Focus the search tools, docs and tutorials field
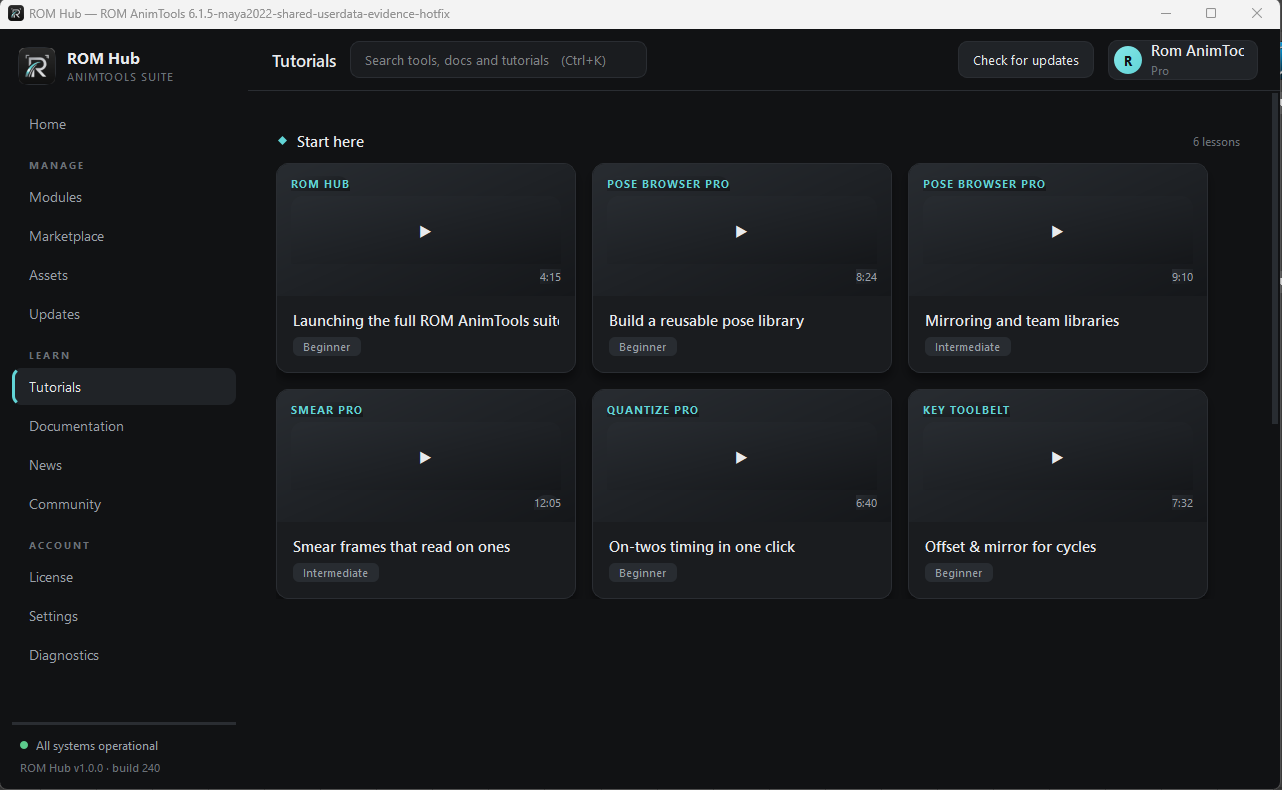 (x=498, y=60)
